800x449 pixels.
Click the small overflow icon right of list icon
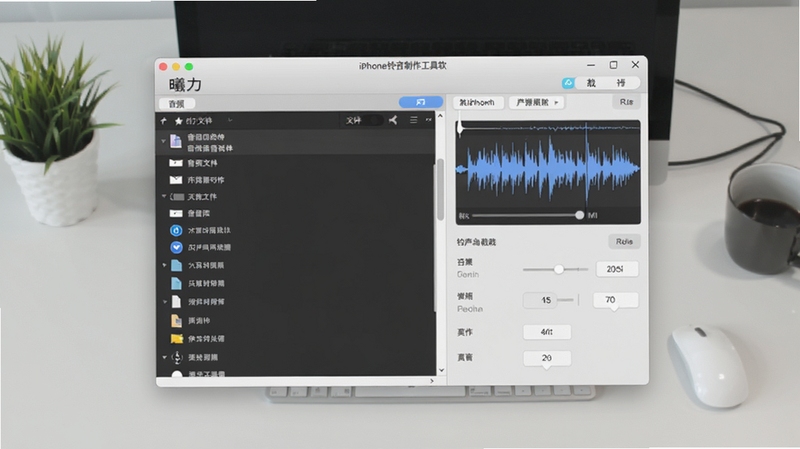pyautogui.click(x=429, y=120)
